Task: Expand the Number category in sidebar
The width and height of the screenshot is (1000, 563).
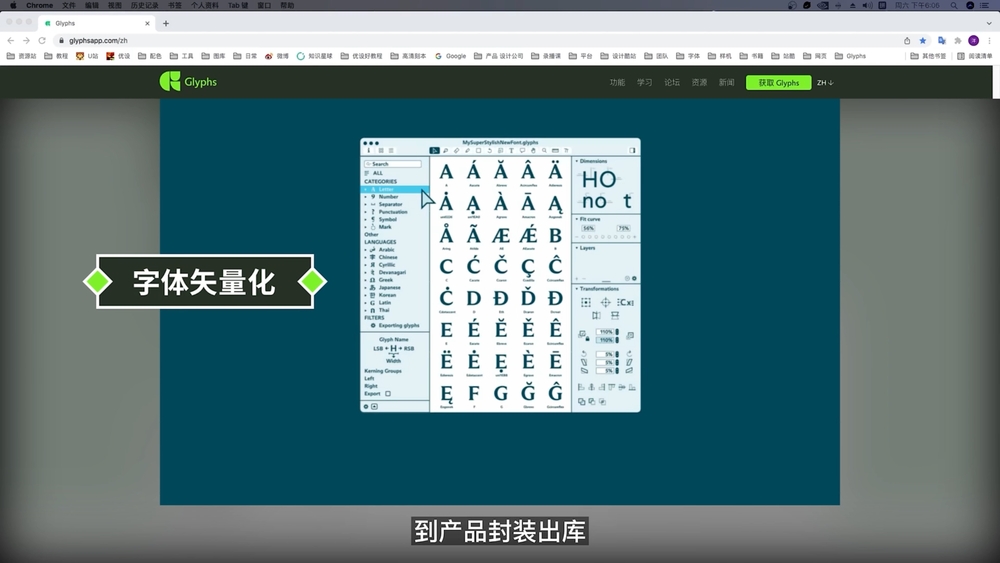Action: pyautogui.click(x=366, y=197)
